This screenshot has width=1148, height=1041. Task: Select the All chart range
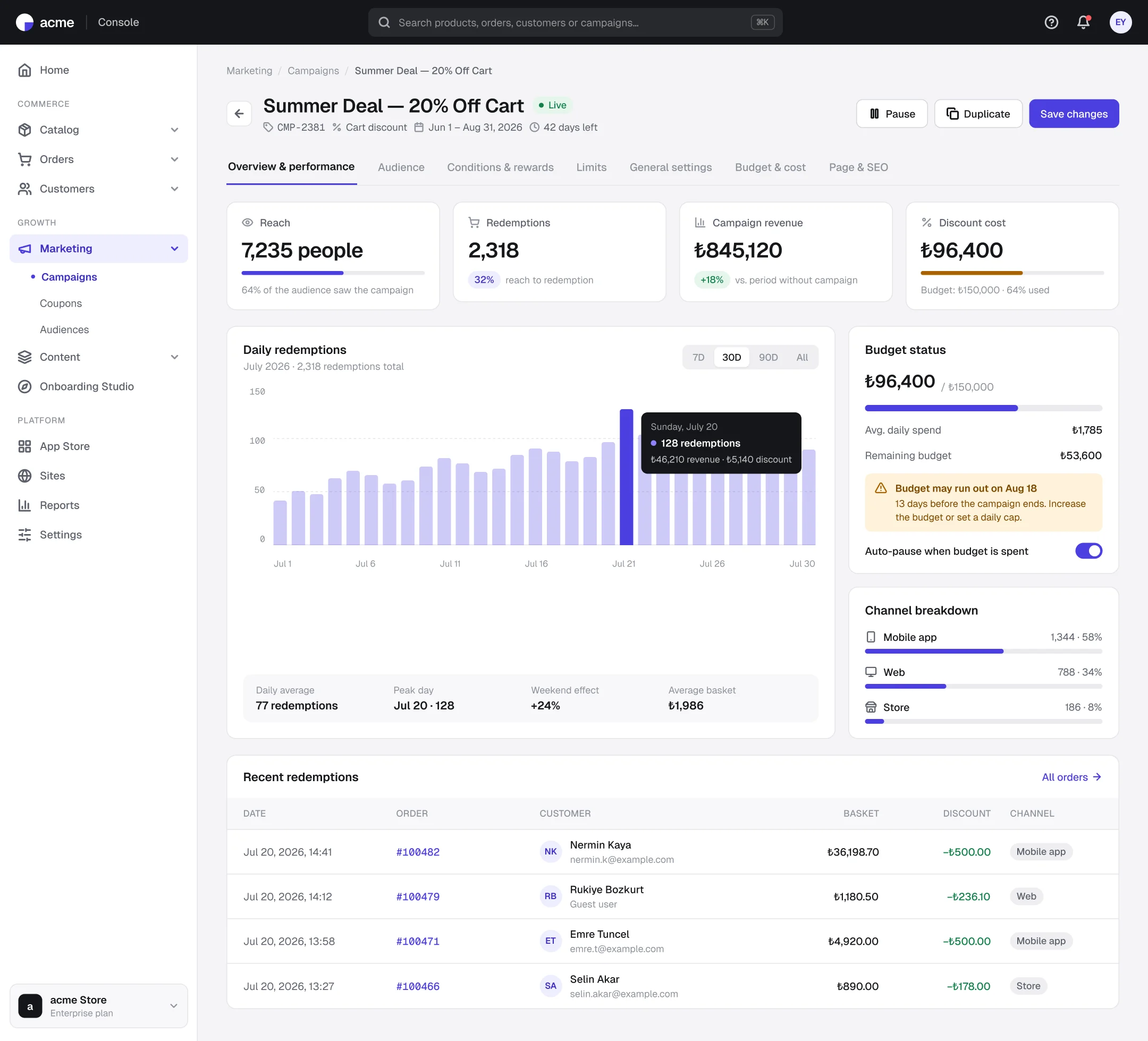coord(802,358)
